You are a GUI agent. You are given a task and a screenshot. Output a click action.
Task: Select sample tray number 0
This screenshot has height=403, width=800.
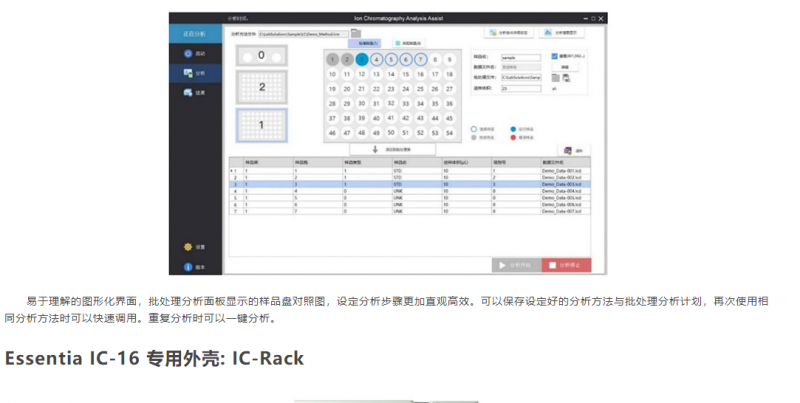[x=261, y=56]
